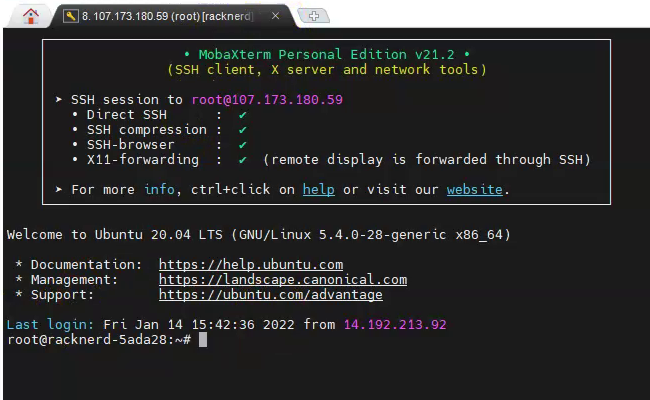Place cursor at the terminal prompt block
650x400 pixels.
[x=202, y=340]
